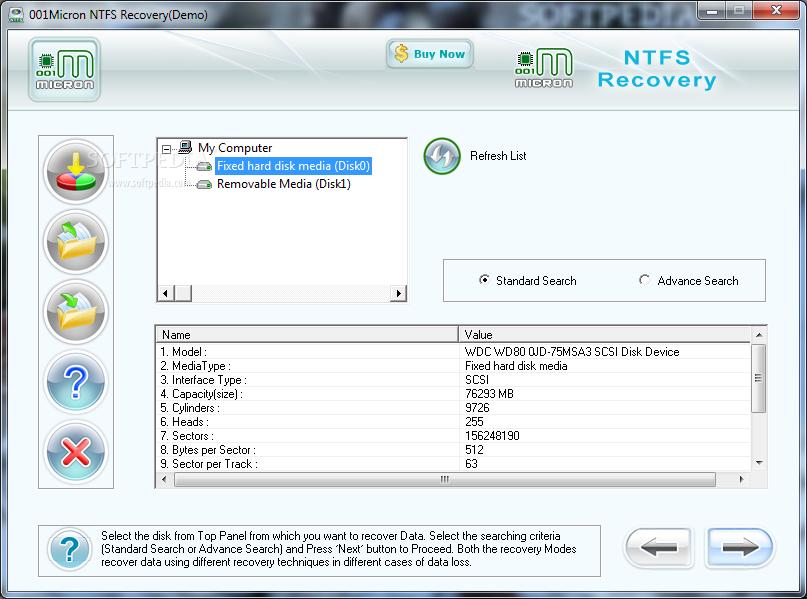Minimize the NTFS Recovery window
Screen dimensions: 807x599
712,10
